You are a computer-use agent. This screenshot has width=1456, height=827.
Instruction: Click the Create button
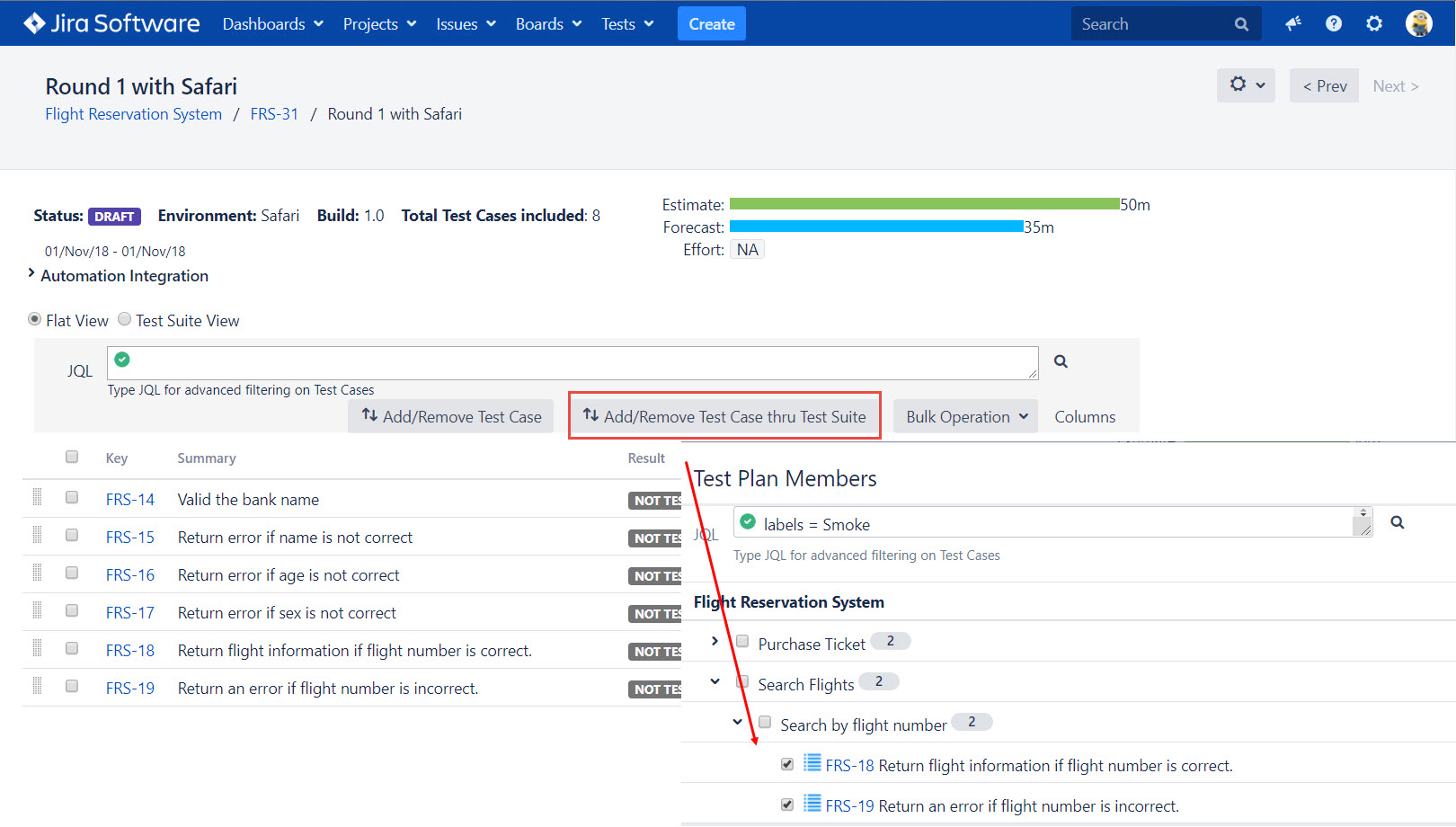[712, 24]
